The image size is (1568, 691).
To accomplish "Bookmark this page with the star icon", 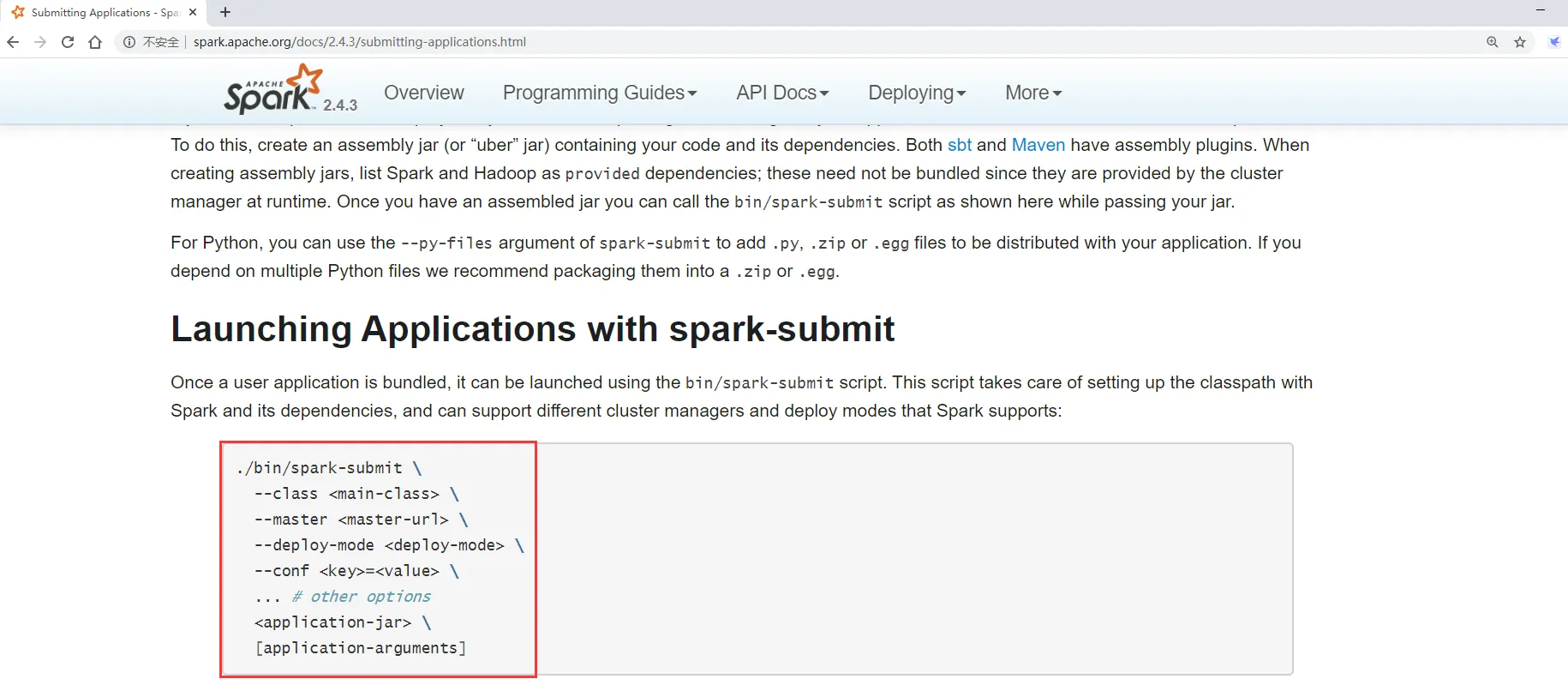I will coord(1520,42).
